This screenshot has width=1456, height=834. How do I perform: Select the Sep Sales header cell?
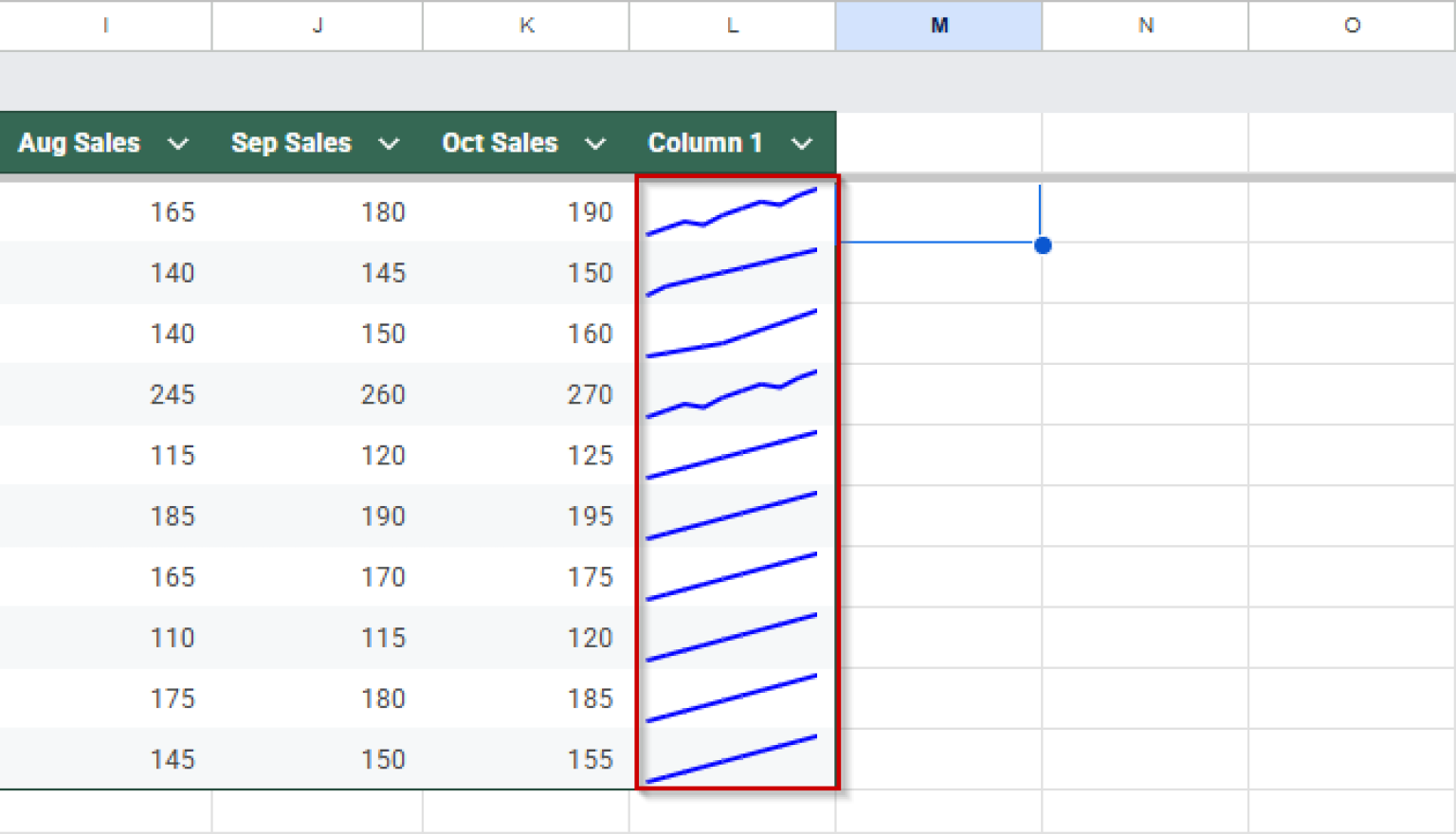click(291, 143)
